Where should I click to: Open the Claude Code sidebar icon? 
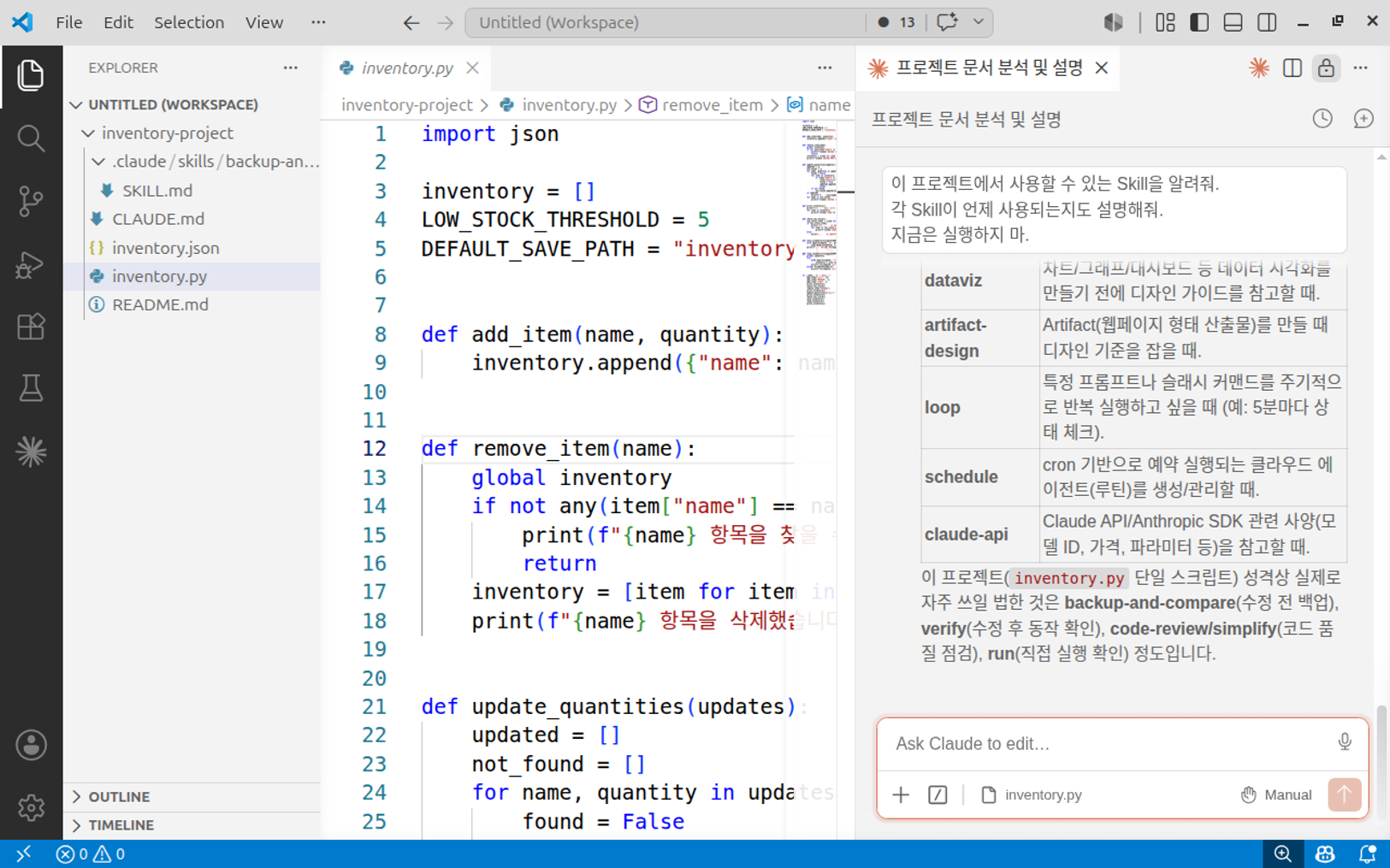31,452
